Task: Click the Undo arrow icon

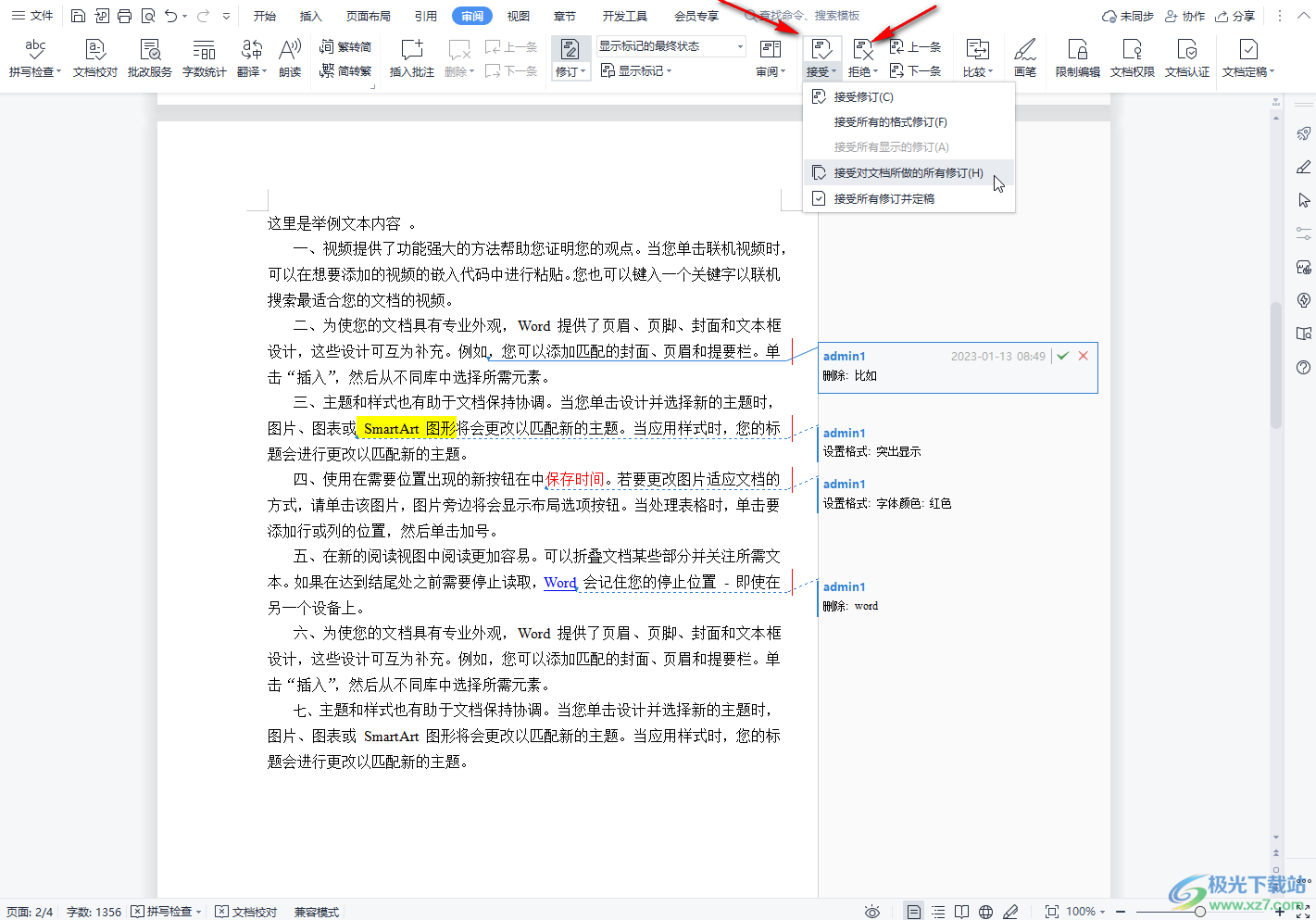Action: (x=171, y=16)
